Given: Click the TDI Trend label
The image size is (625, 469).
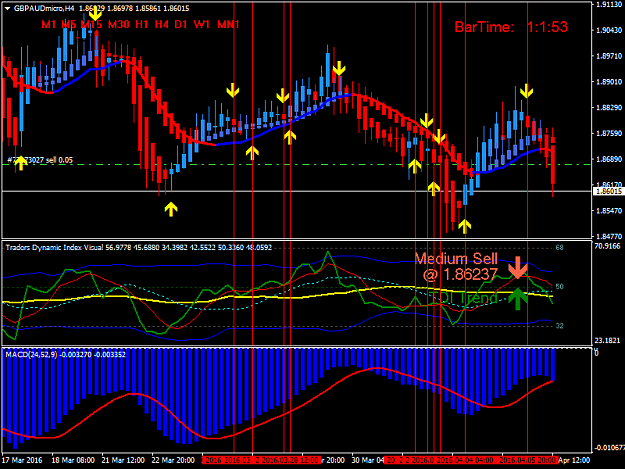Looking at the screenshot, I should 465,298.
